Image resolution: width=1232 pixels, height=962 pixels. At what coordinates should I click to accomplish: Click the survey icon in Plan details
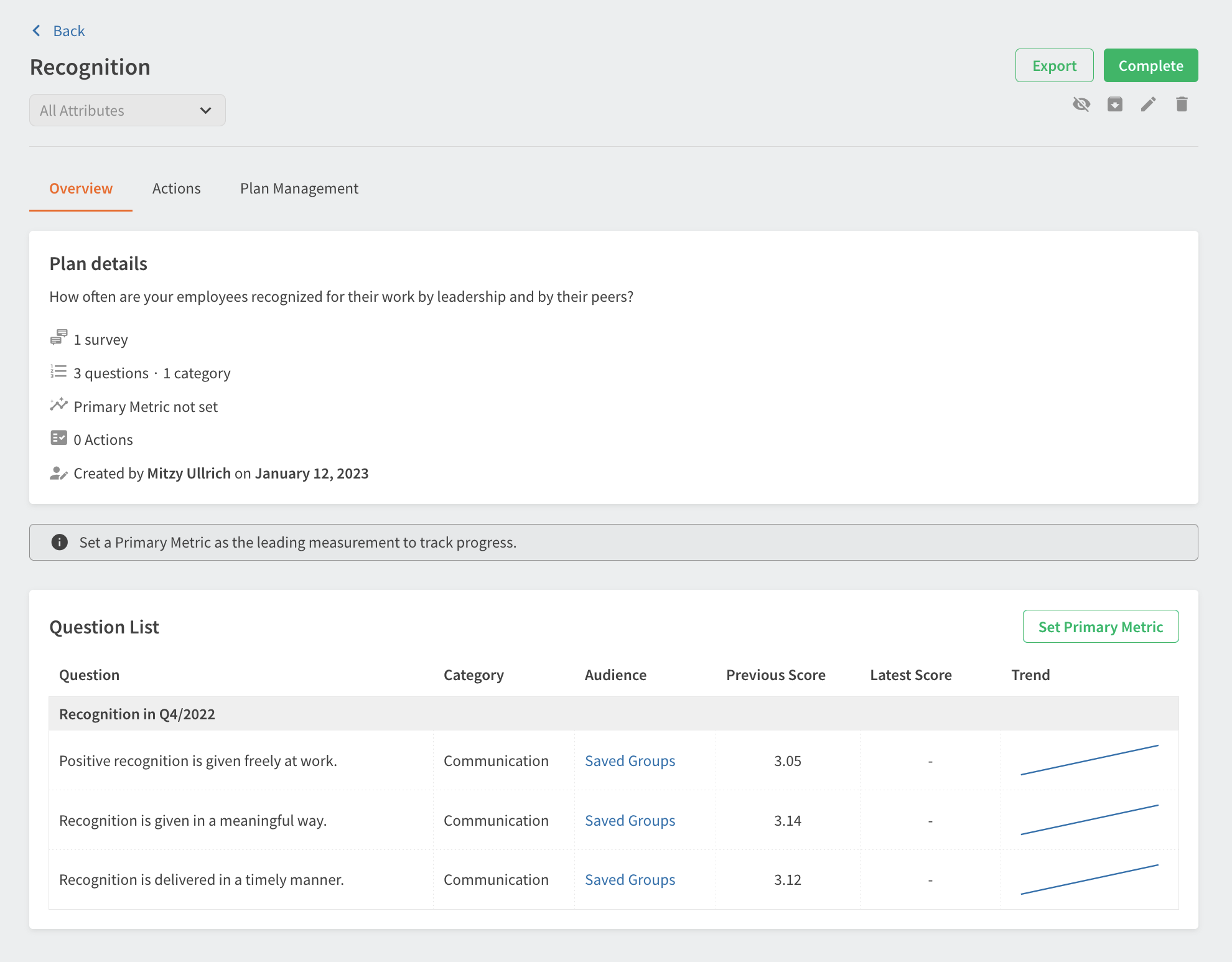(x=58, y=338)
